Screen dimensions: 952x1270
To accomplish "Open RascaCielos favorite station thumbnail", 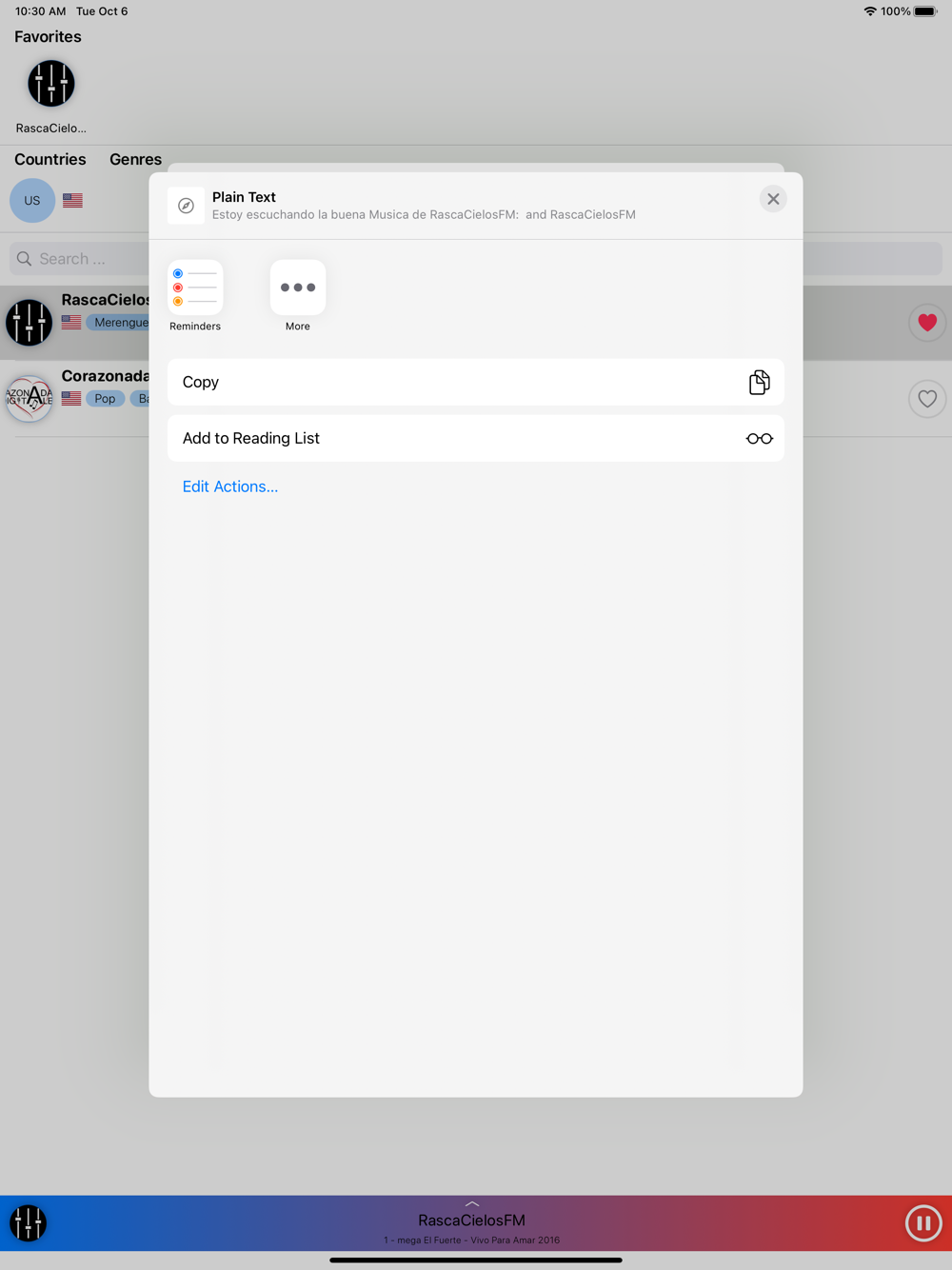I will (51, 84).
